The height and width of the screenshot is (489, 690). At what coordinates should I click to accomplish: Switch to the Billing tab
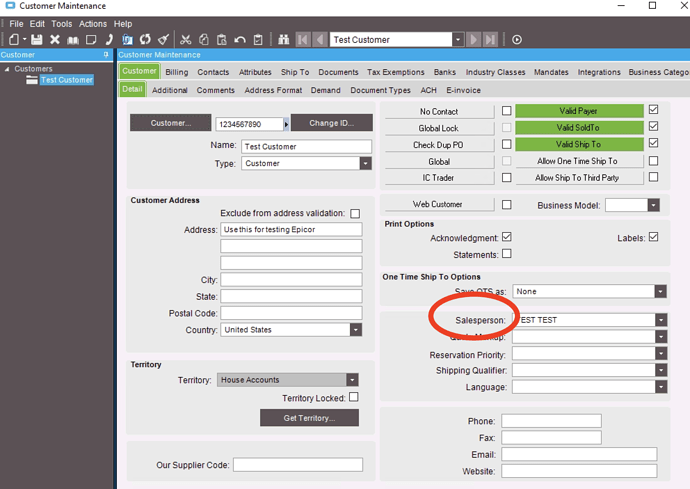tap(176, 72)
